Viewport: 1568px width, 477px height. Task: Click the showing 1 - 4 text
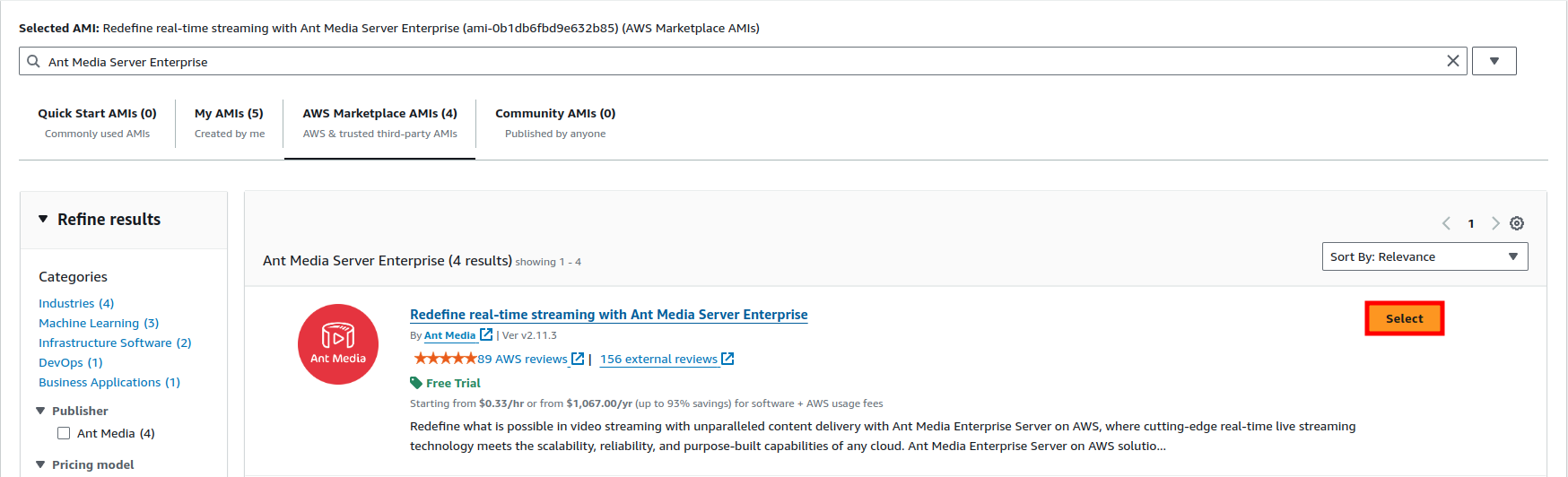[548, 262]
